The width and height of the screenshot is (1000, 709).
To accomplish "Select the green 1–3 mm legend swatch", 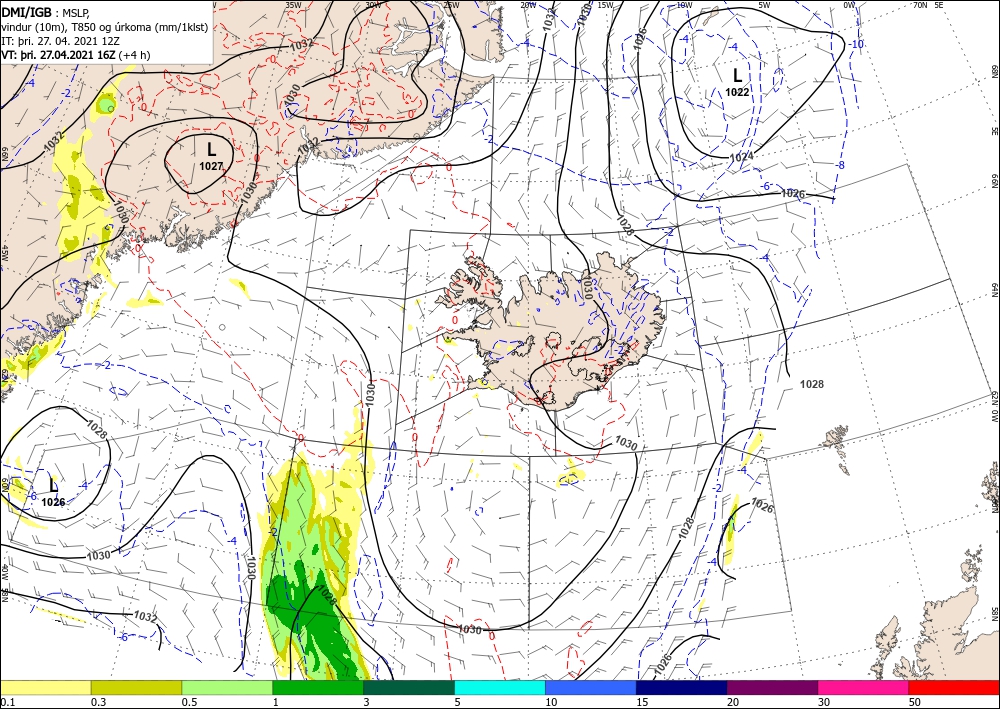I will pyautogui.click(x=318, y=687).
